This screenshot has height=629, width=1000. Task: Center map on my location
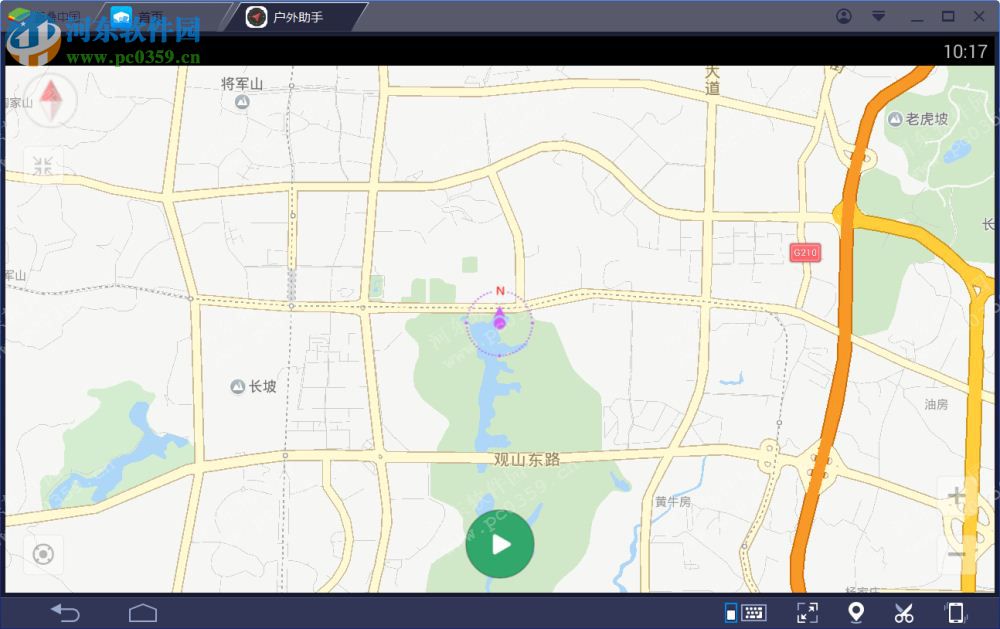click(43, 554)
